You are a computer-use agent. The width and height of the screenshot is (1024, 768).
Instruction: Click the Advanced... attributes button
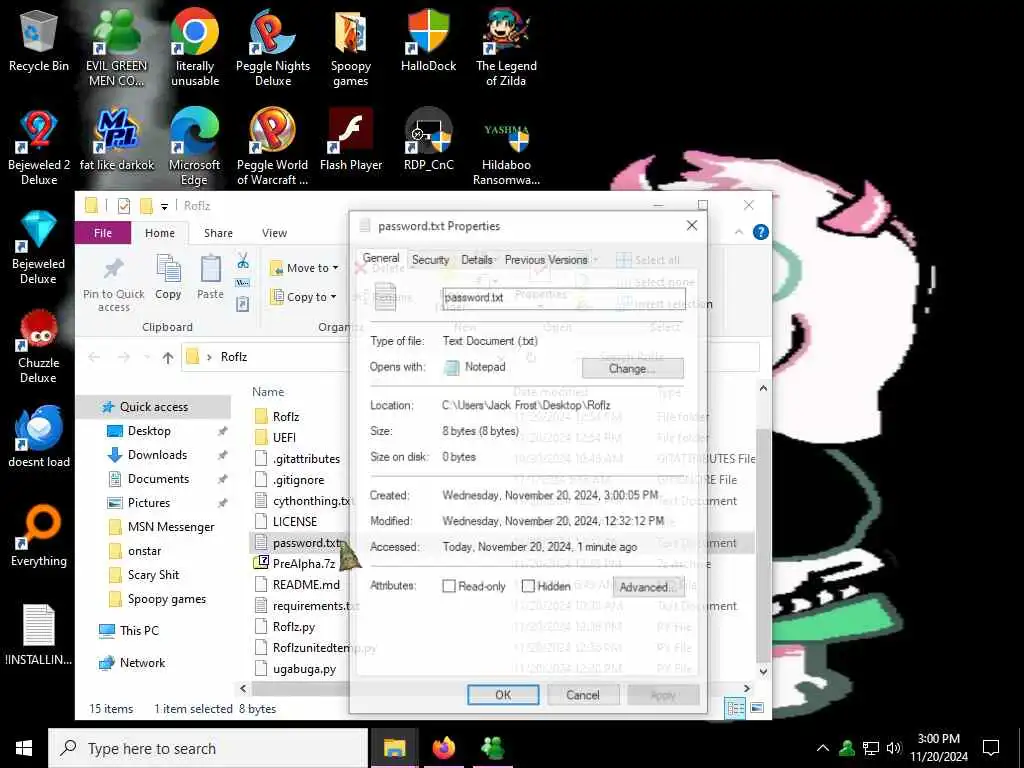click(x=647, y=586)
